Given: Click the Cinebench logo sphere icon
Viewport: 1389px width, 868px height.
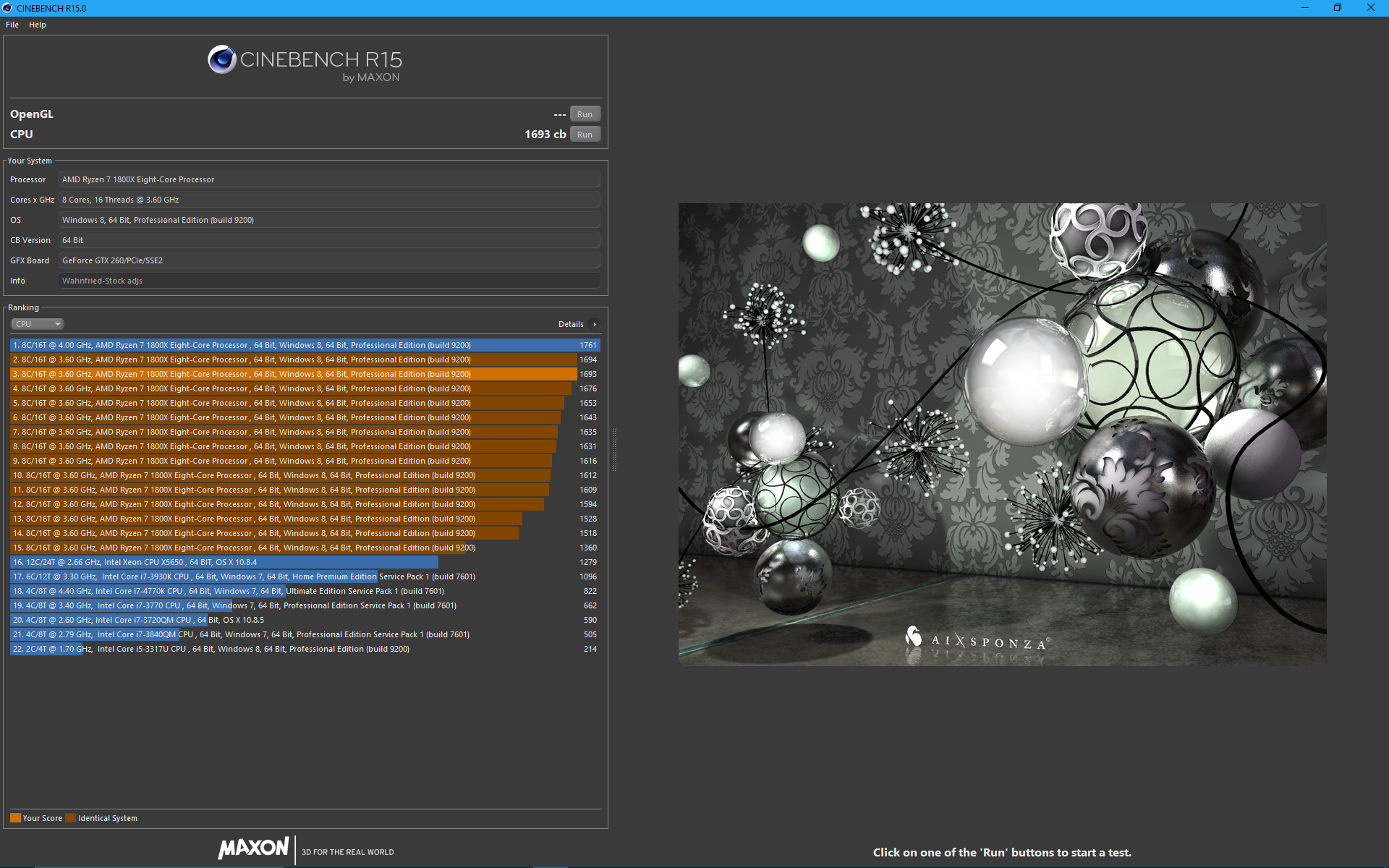Looking at the screenshot, I should coord(222,59).
